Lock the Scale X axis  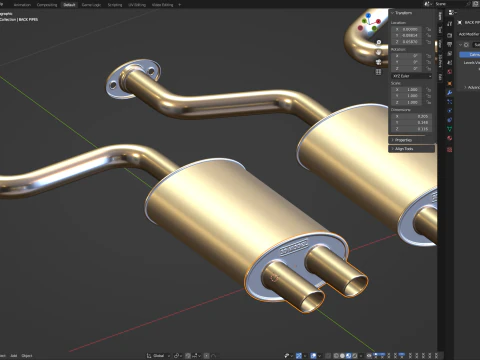[x=428, y=90]
